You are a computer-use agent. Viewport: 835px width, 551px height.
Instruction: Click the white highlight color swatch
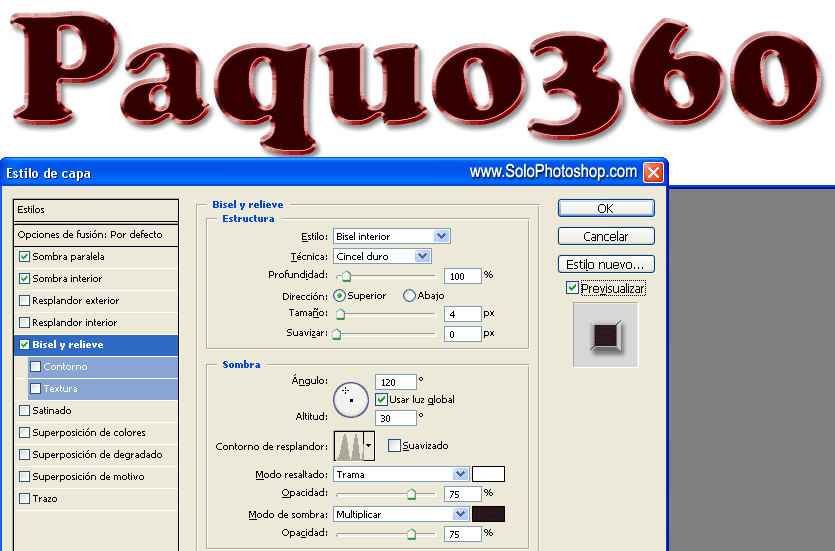click(488, 474)
